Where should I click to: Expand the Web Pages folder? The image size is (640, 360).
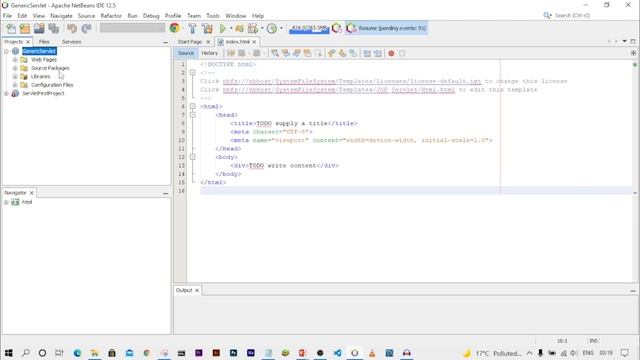pos(15,60)
